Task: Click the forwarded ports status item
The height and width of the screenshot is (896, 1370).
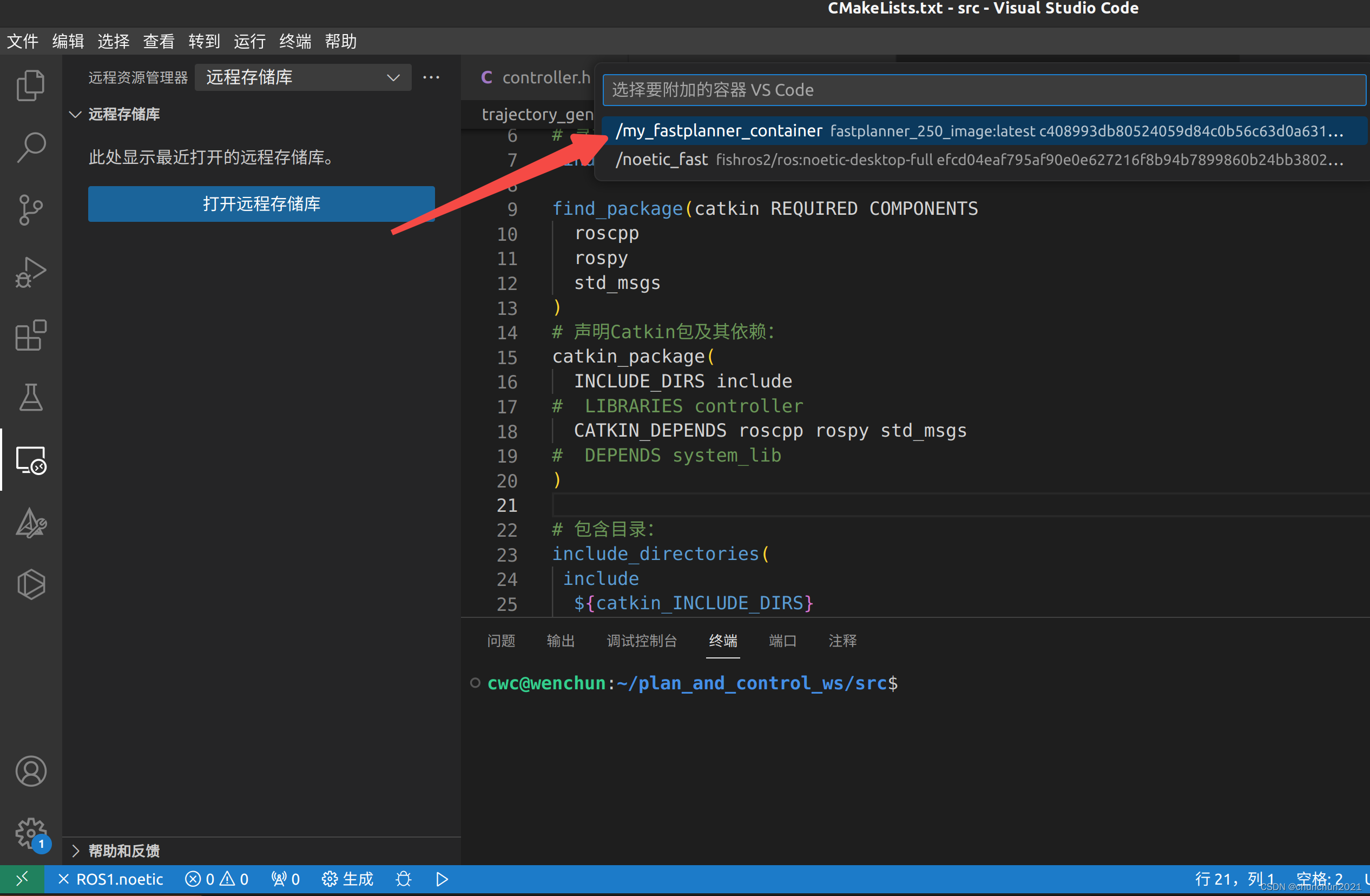Action: click(286, 879)
